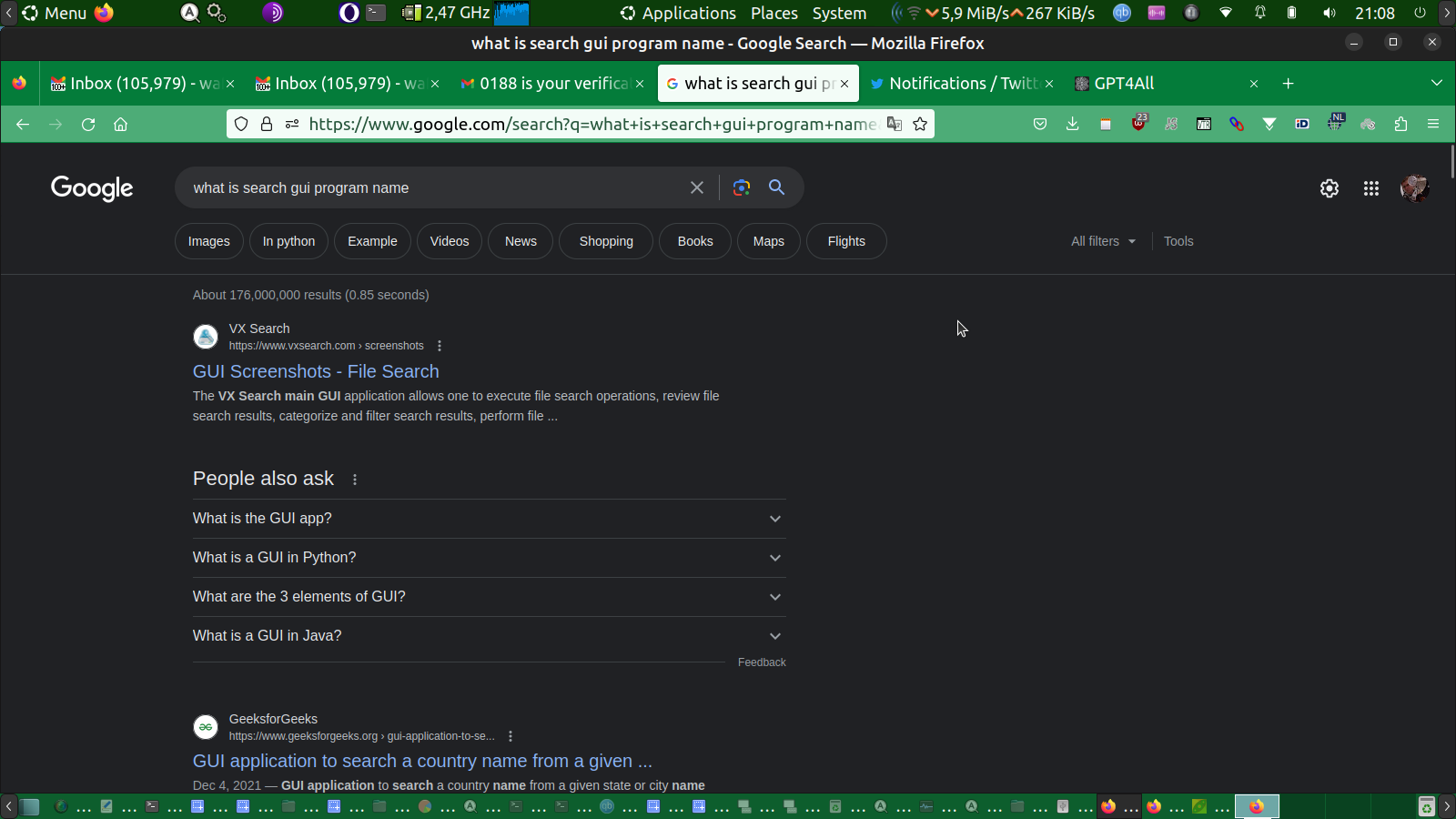Go to the Google homepage logo

(92, 188)
